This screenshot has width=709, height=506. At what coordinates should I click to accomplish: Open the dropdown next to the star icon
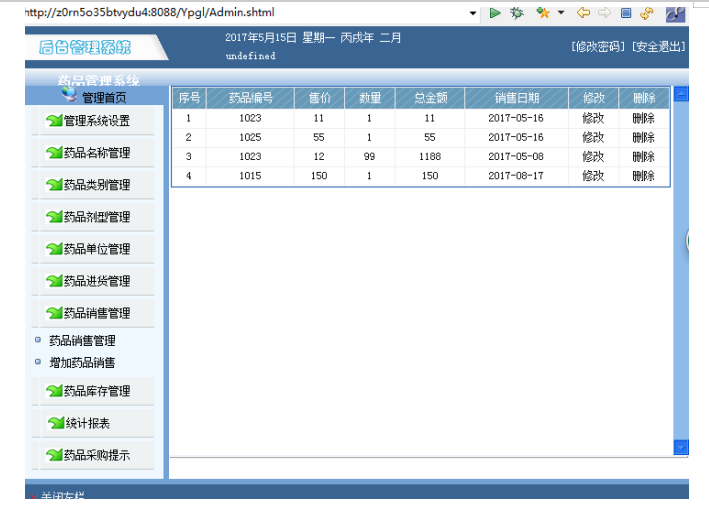point(561,13)
